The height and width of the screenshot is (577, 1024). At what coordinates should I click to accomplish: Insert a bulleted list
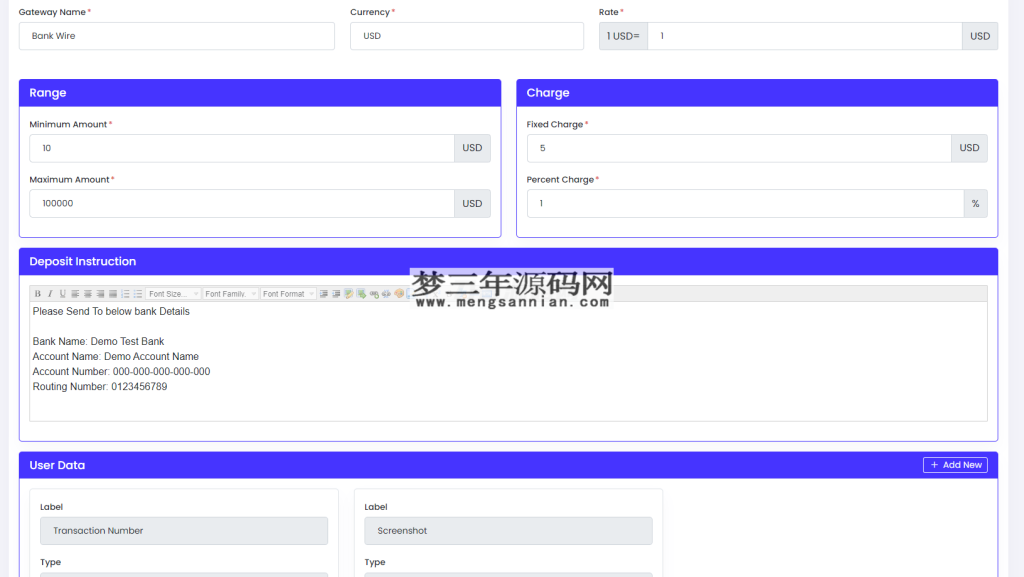(136, 293)
